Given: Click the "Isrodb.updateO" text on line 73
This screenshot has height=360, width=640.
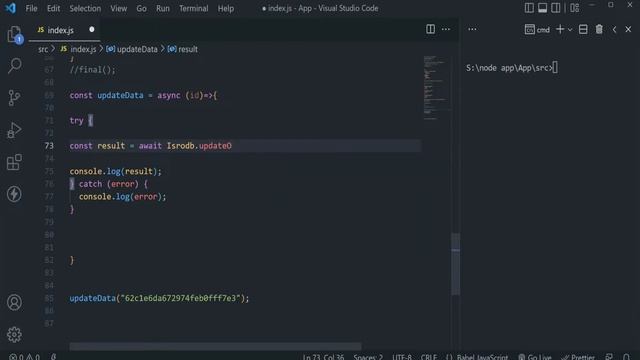Looking at the screenshot, I should pyautogui.click(x=199, y=146).
